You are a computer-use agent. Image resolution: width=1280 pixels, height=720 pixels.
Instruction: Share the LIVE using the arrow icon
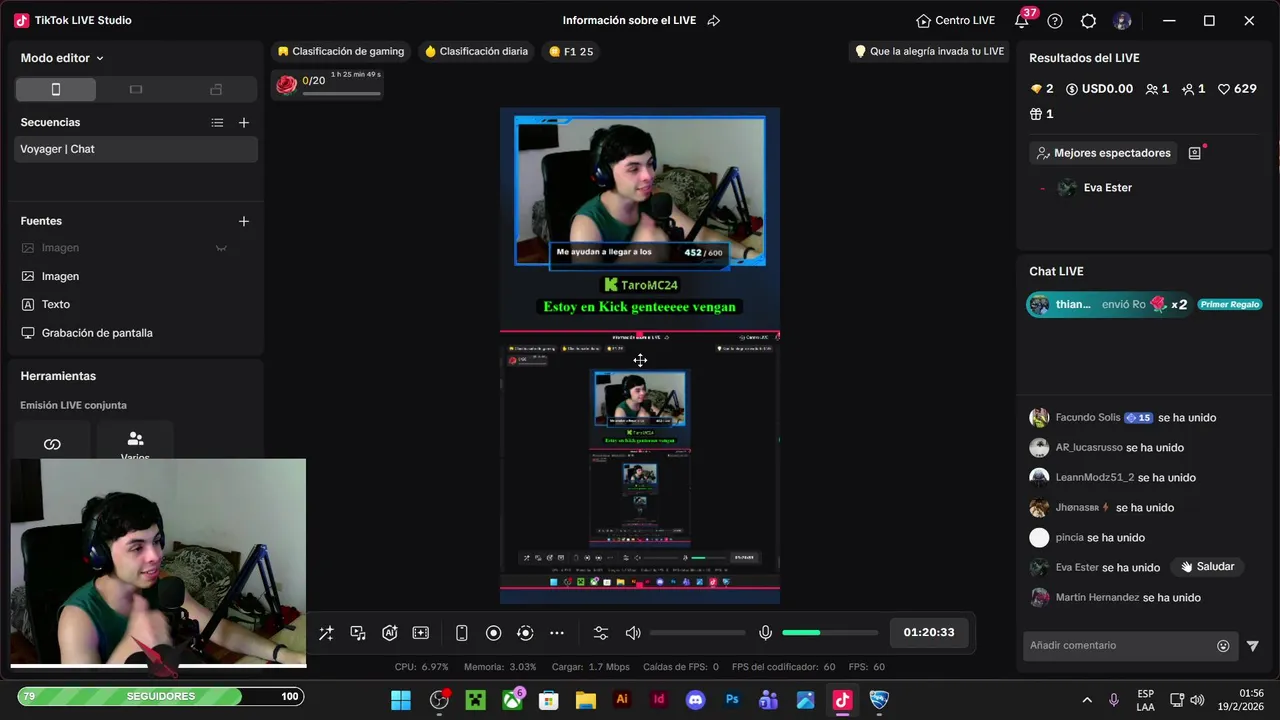tap(713, 21)
